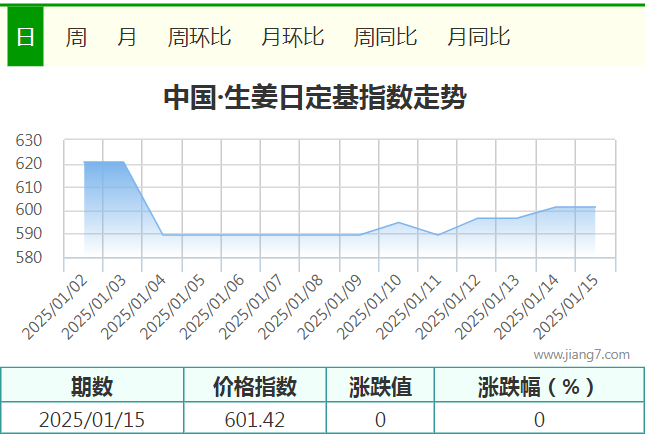Switch to the 周 weekly tab

coord(76,37)
